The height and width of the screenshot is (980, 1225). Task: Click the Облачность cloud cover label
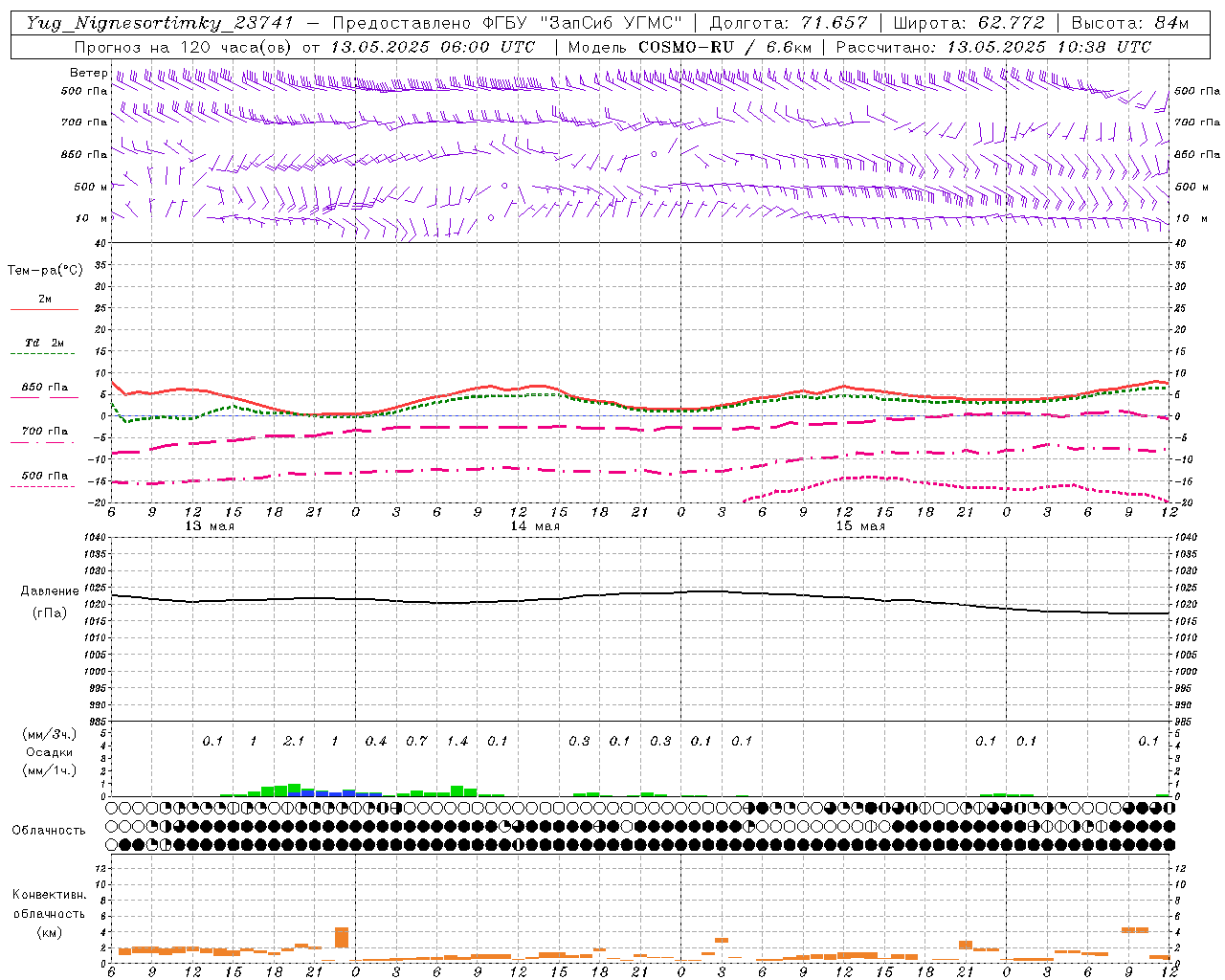pos(49,831)
